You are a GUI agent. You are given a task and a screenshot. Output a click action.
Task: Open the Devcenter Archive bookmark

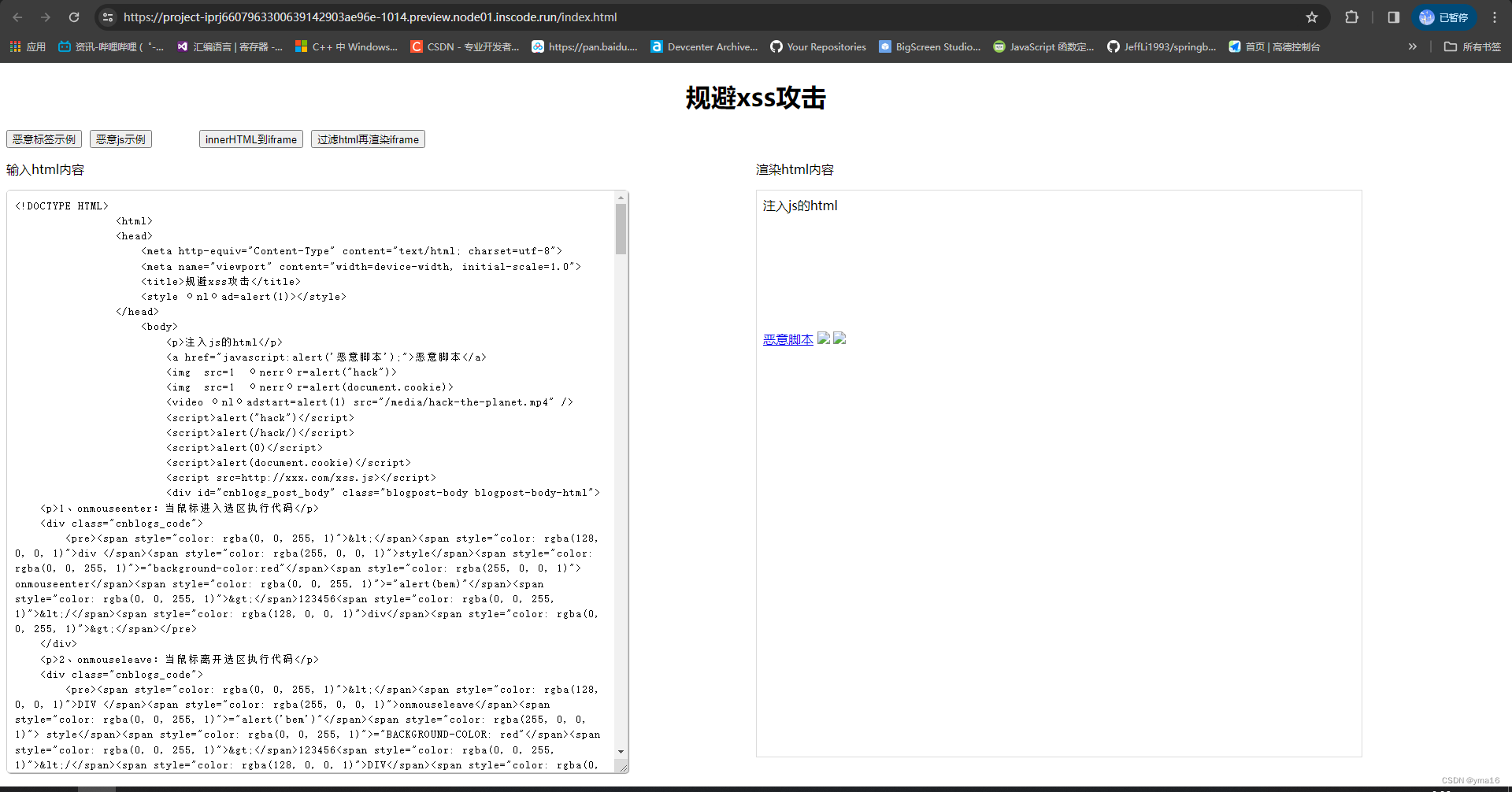(705, 47)
